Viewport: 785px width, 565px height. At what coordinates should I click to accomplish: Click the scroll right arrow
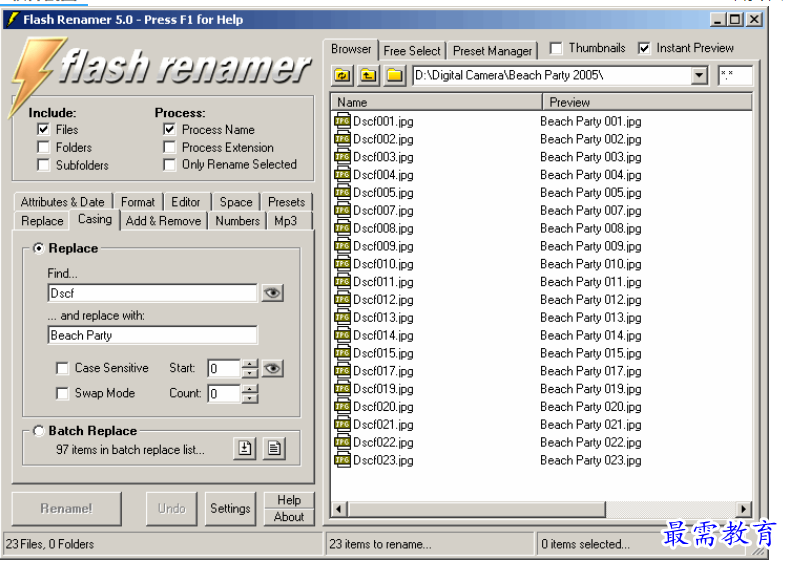click(743, 509)
